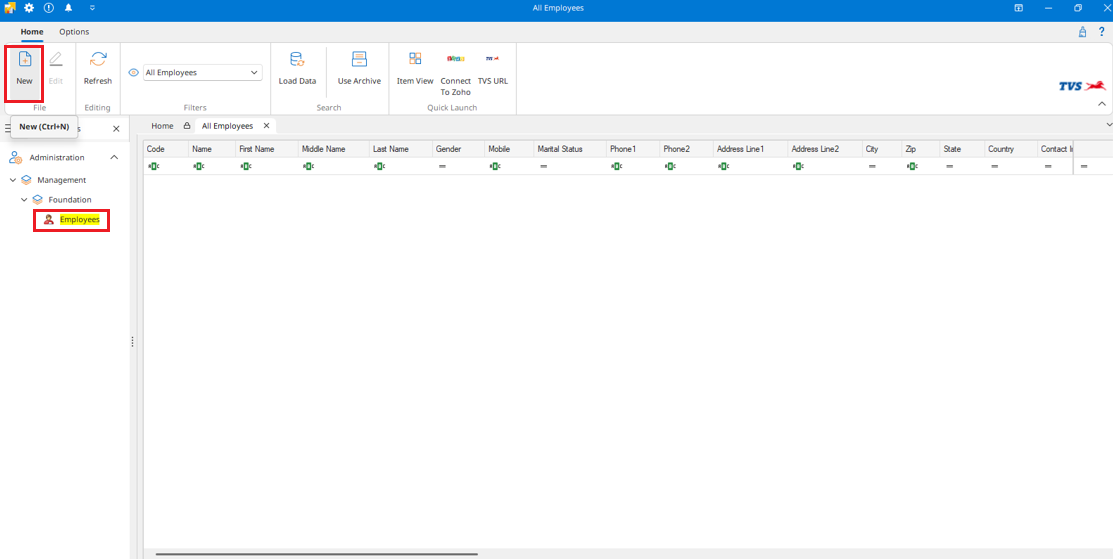Select Employees in the navigation tree
Viewport: 1113px width, 559px height.
[x=79, y=219]
